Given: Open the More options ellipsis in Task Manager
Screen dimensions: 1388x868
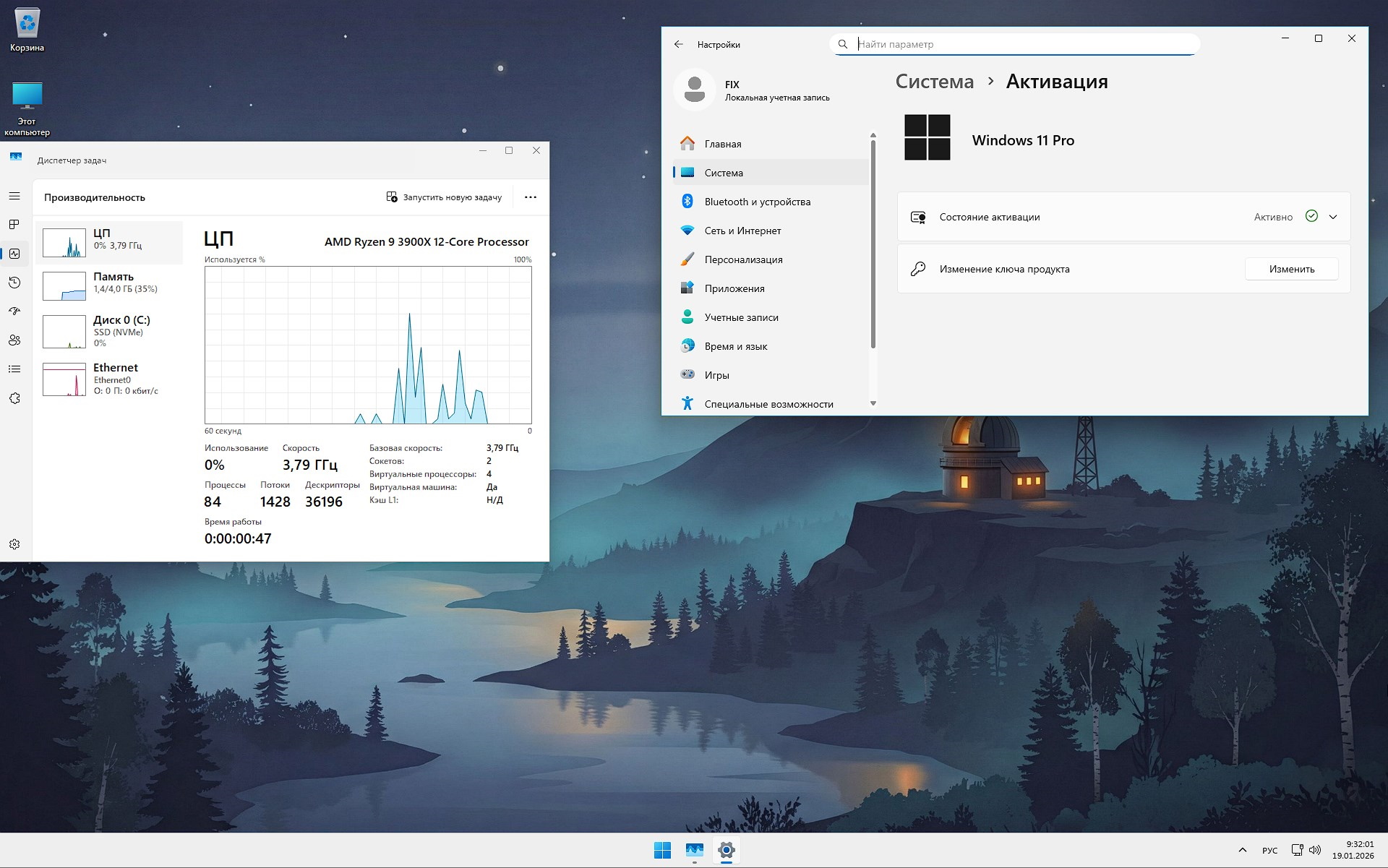Looking at the screenshot, I should [531, 197].
